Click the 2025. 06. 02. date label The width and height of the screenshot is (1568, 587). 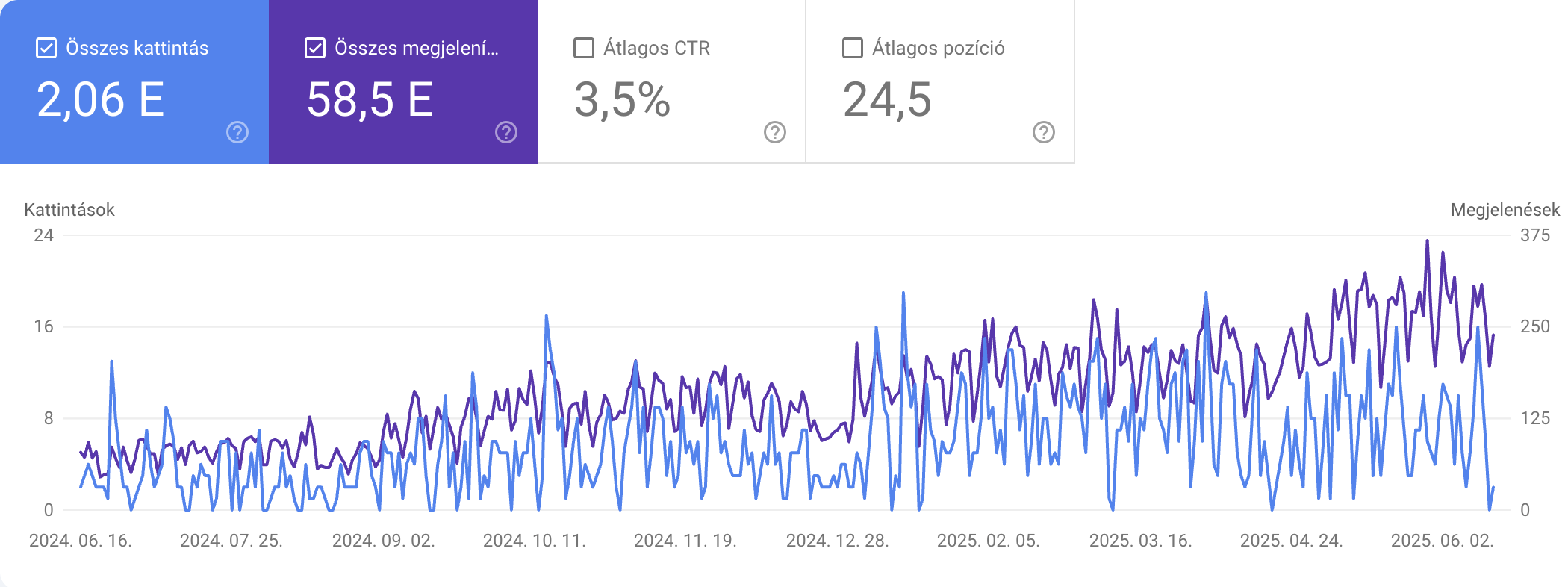point(1443,541)
